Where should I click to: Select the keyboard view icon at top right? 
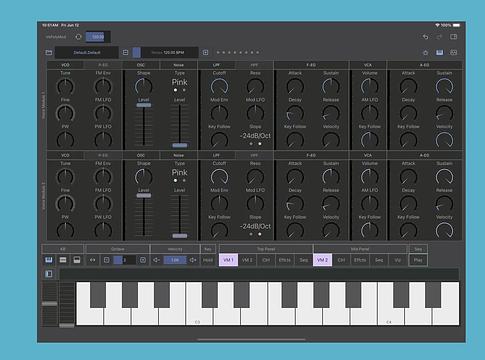point(440,52)
